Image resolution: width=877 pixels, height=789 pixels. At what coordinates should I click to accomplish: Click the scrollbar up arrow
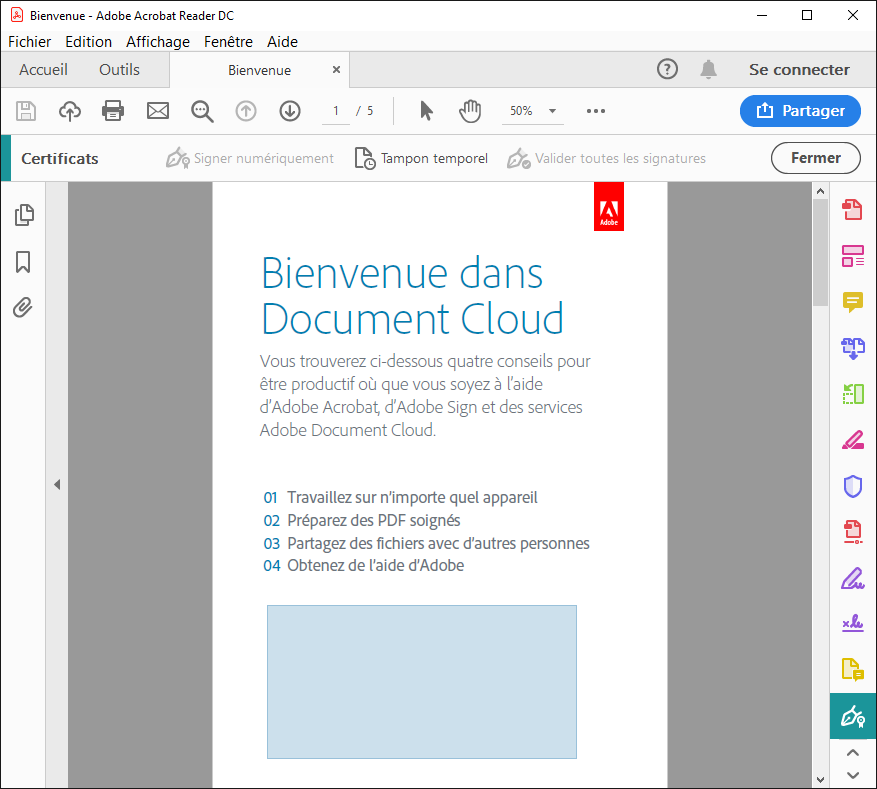(x=820, y=191)
